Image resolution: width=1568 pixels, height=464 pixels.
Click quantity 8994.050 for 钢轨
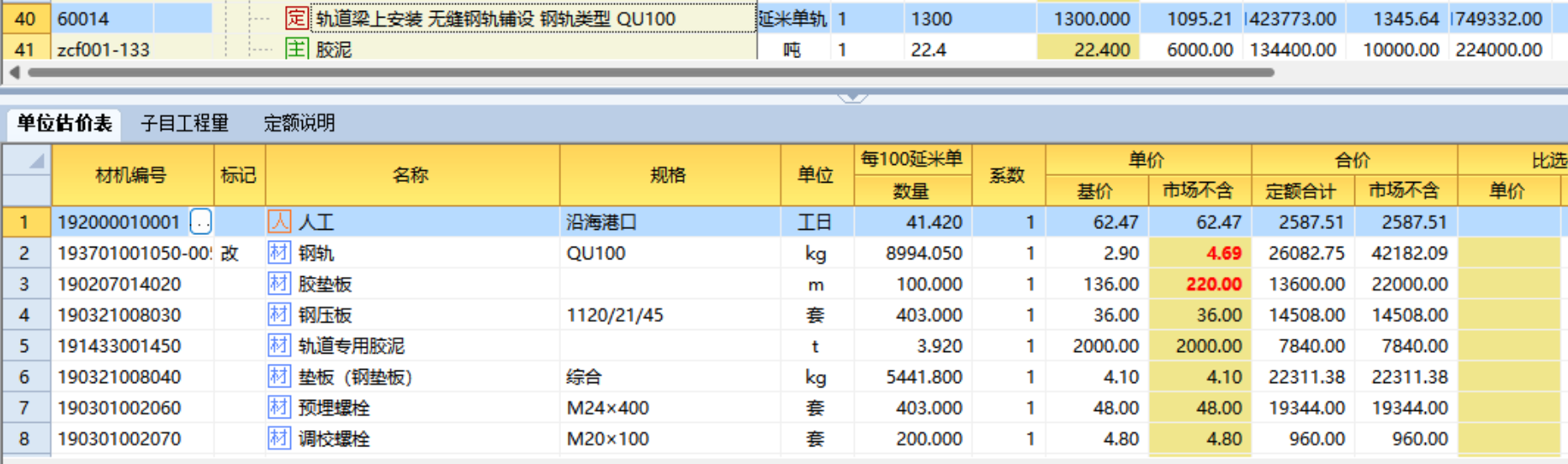click(913, 253)
